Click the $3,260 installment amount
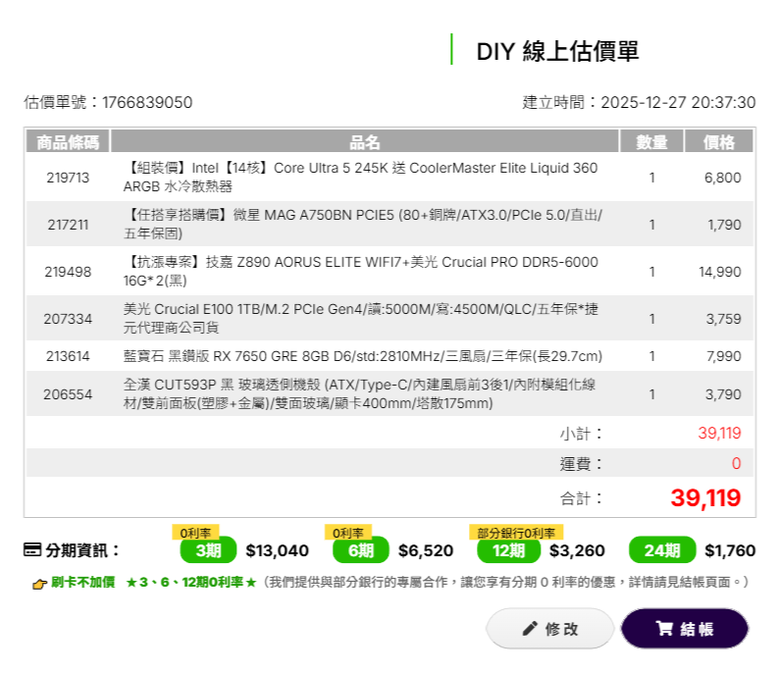 [x=577, y=551]
